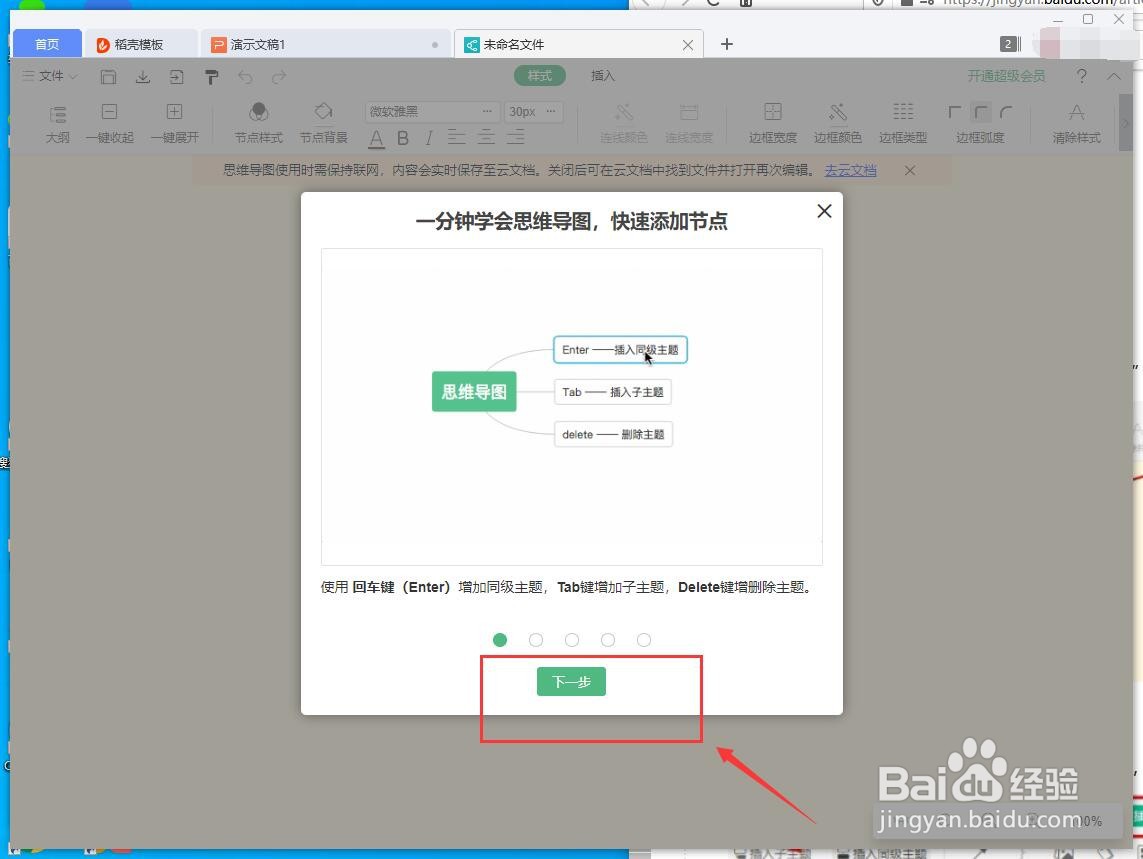The image size is (1143, 859).
Task: Switch to the 稻壳模板 tab
Action: [141, 44]
